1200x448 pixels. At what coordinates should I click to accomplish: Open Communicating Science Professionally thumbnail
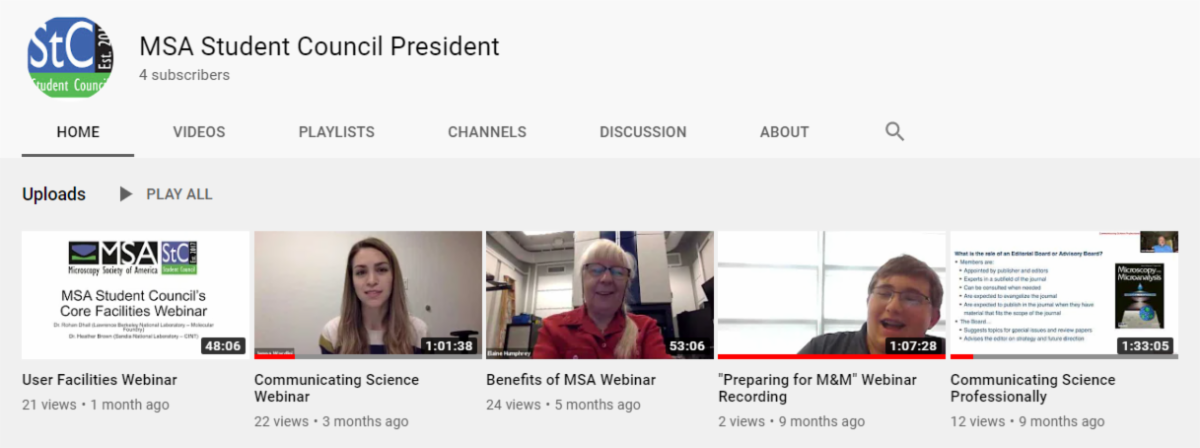pos(1064,295)
